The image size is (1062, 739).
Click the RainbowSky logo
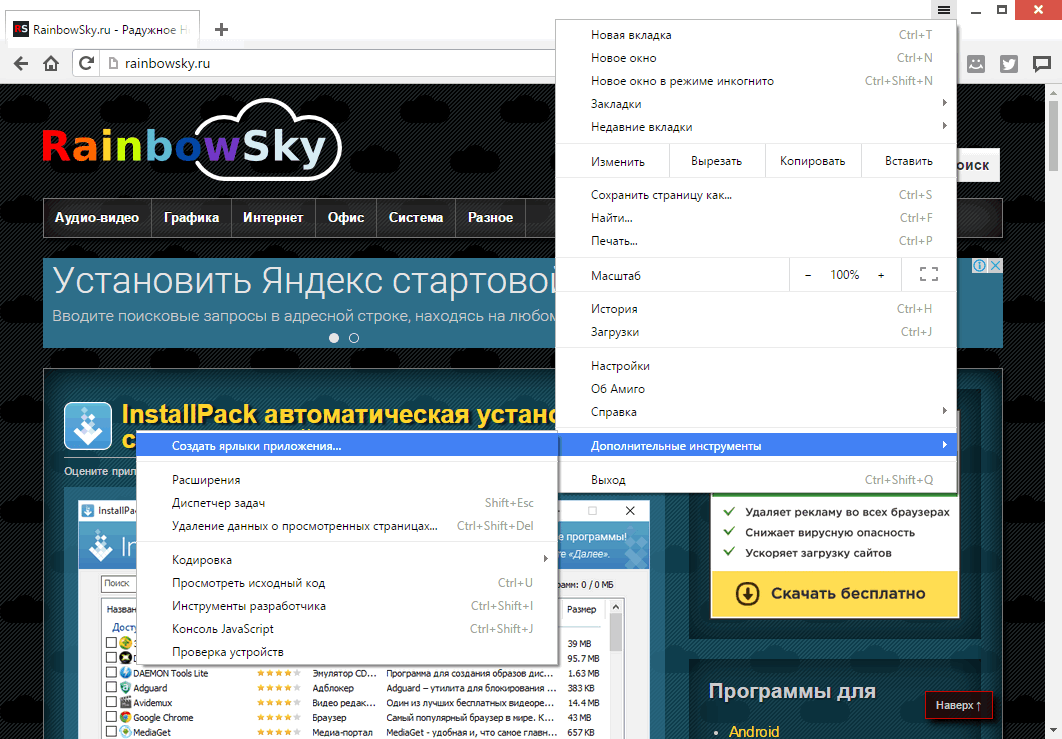coord(192,141)
